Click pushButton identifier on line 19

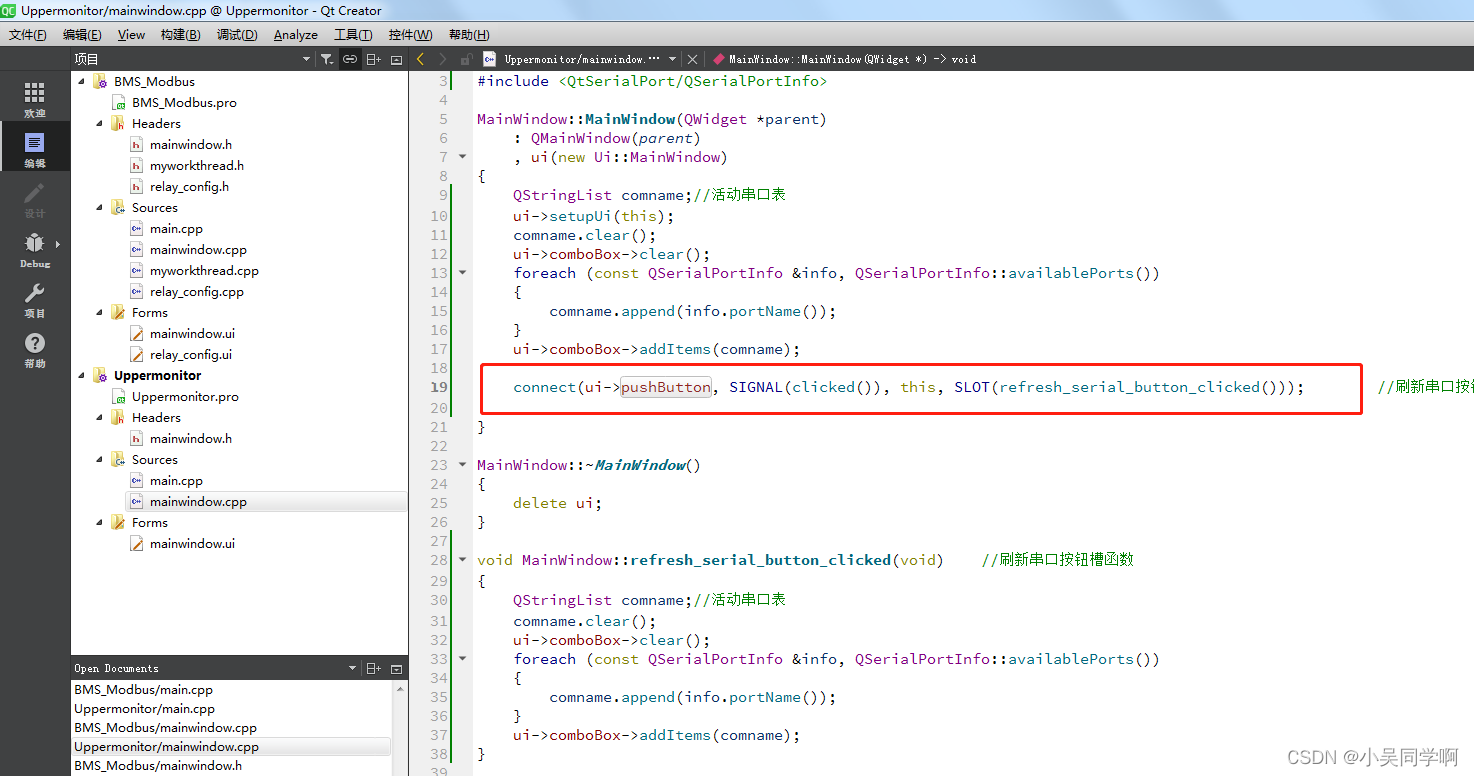pyautogui.click(x=666, y=387)
